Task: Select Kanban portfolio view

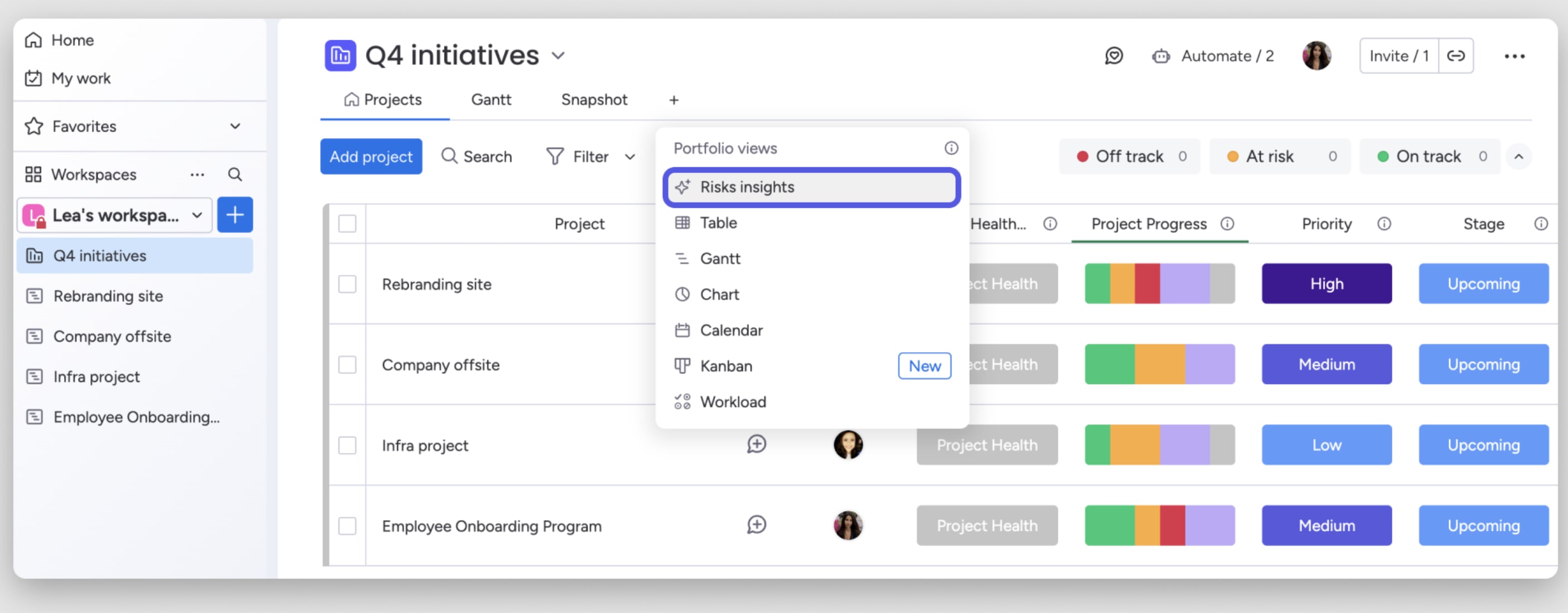Action: click(812, 366)
